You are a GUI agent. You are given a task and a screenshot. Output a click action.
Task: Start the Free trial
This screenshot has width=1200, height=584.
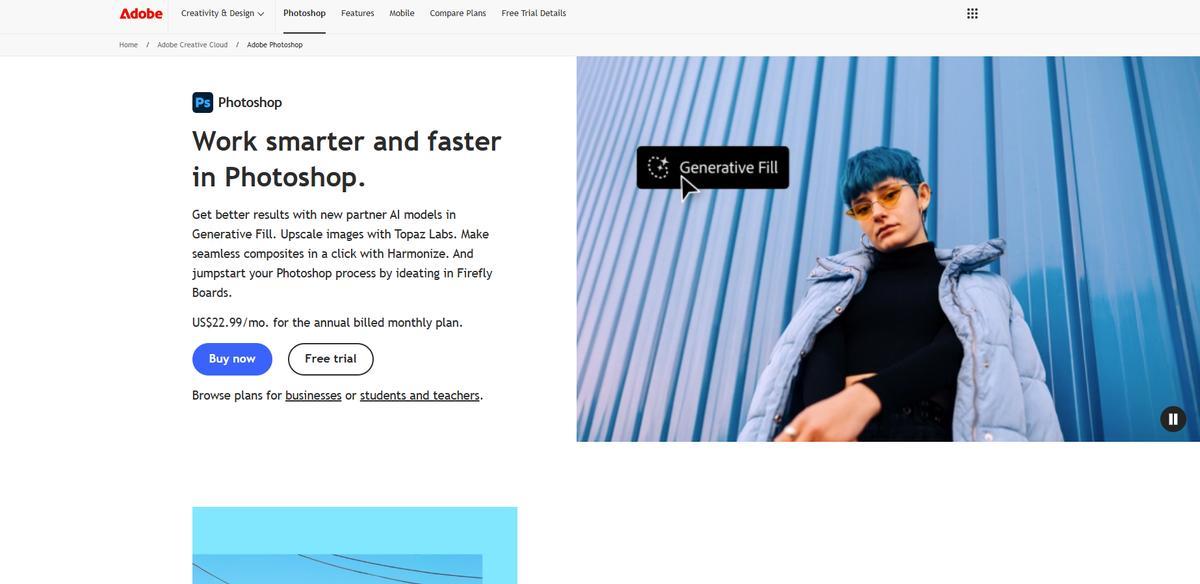pyautogui.click(x=331, y=359)
